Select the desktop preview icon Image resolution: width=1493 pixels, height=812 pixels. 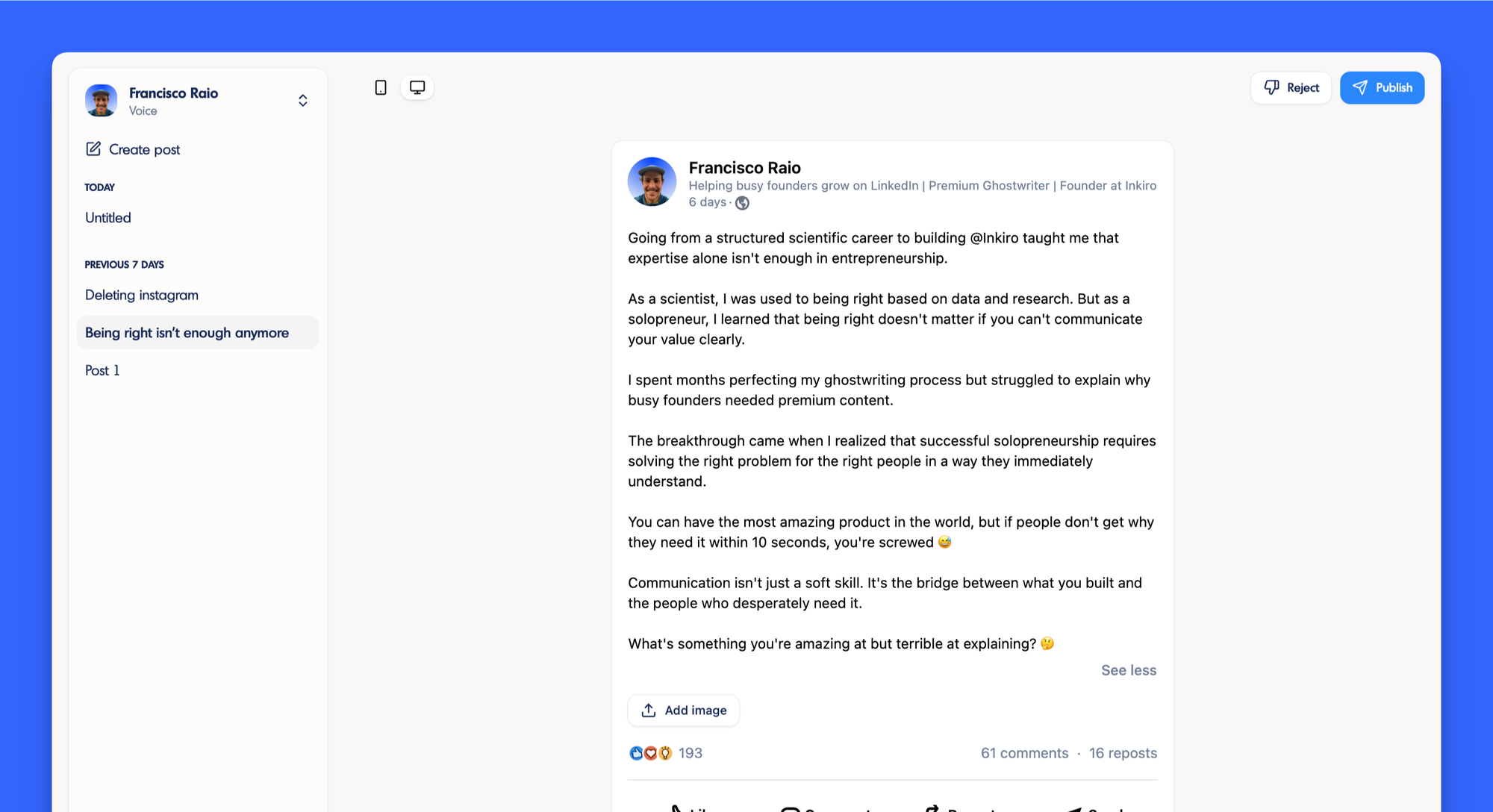[x=417, y=87]
